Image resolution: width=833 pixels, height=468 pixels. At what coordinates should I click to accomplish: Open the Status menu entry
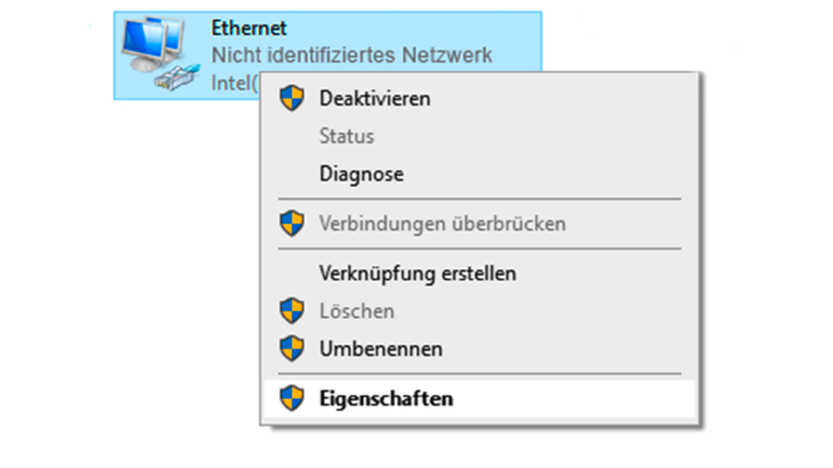click(x=346, y=136)
